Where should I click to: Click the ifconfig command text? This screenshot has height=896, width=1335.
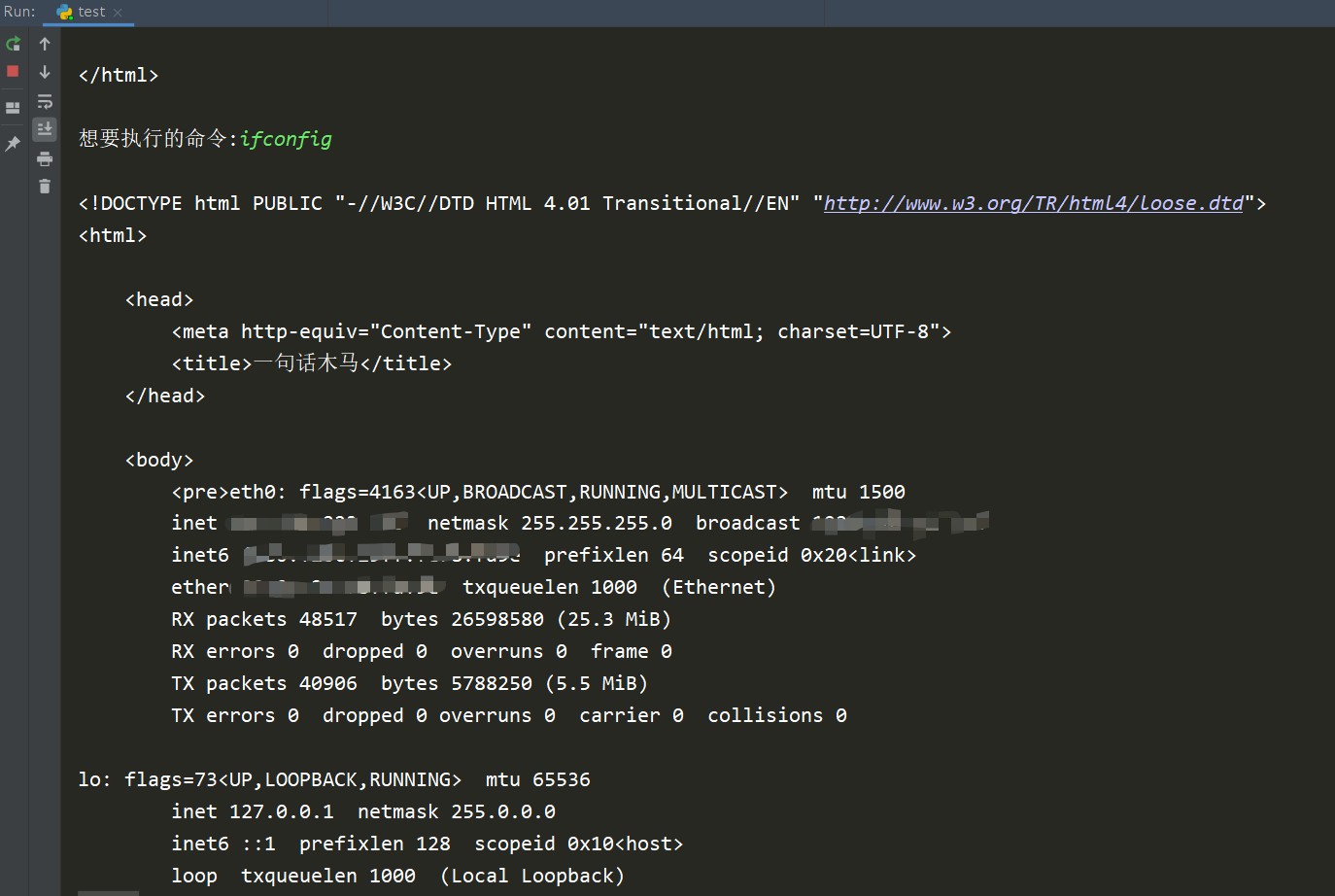[286, 139]
